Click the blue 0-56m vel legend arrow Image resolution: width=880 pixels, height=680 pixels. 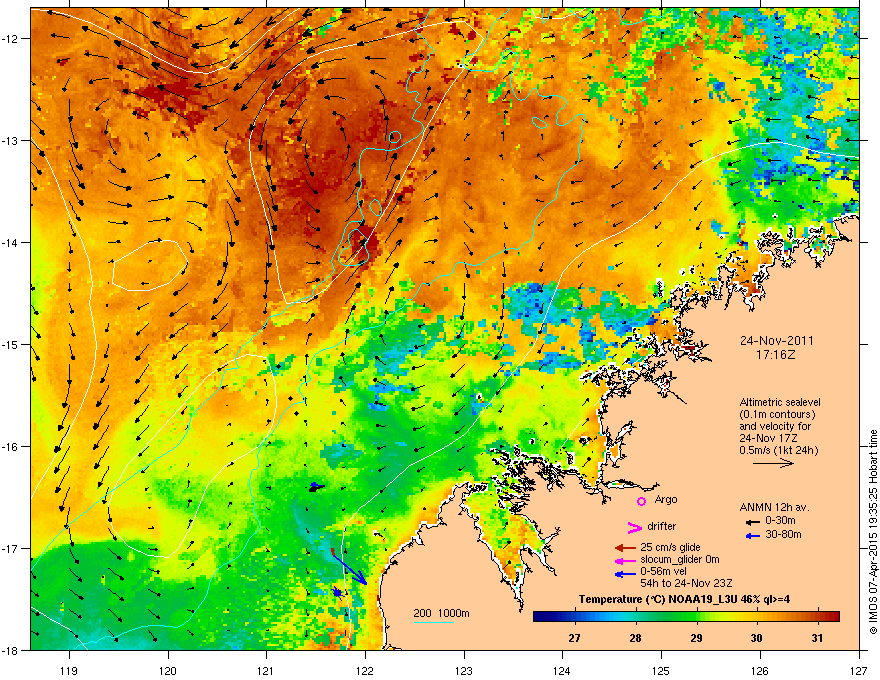tap(625, 573)
